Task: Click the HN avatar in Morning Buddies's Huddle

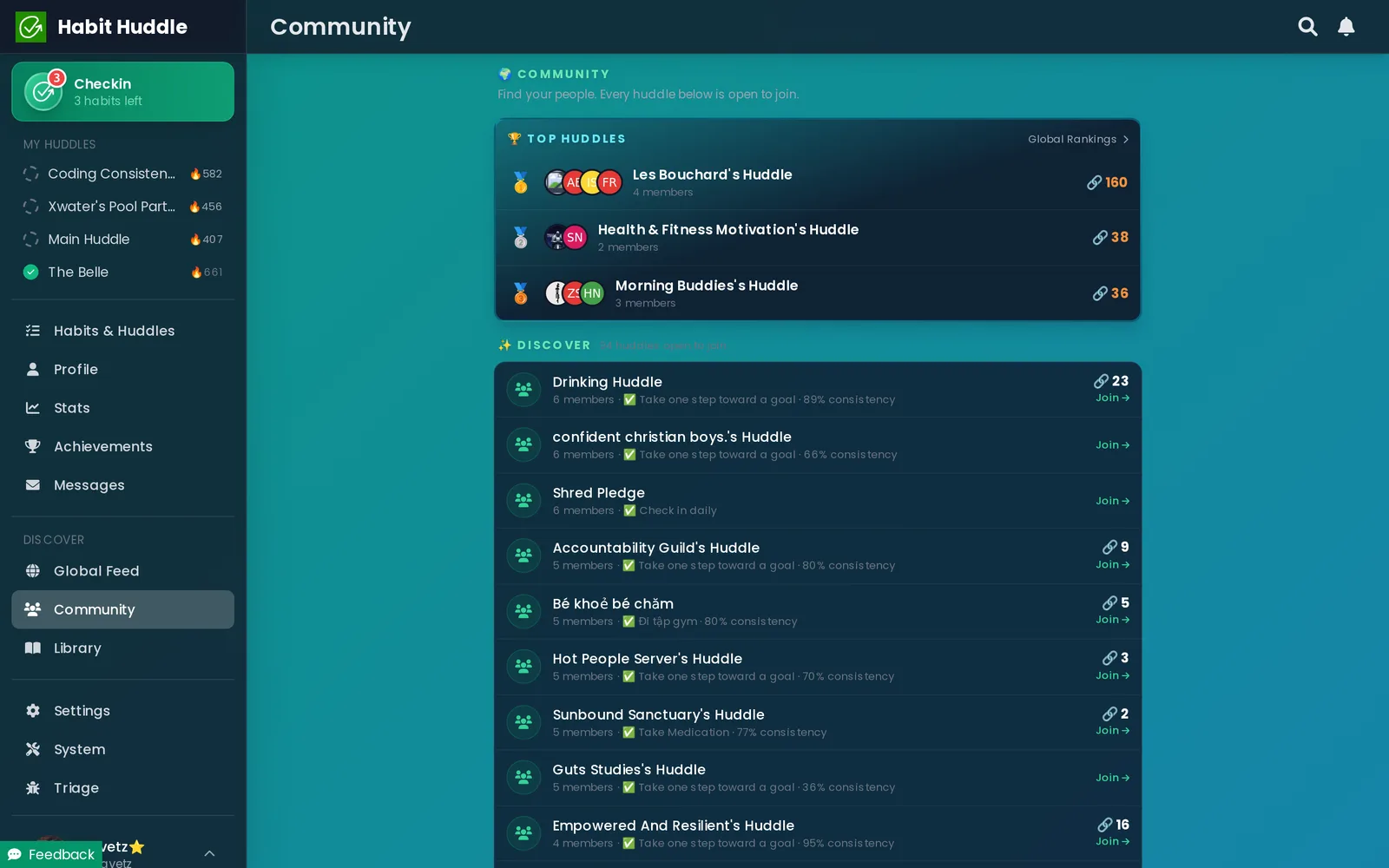Action: [592, 293]
